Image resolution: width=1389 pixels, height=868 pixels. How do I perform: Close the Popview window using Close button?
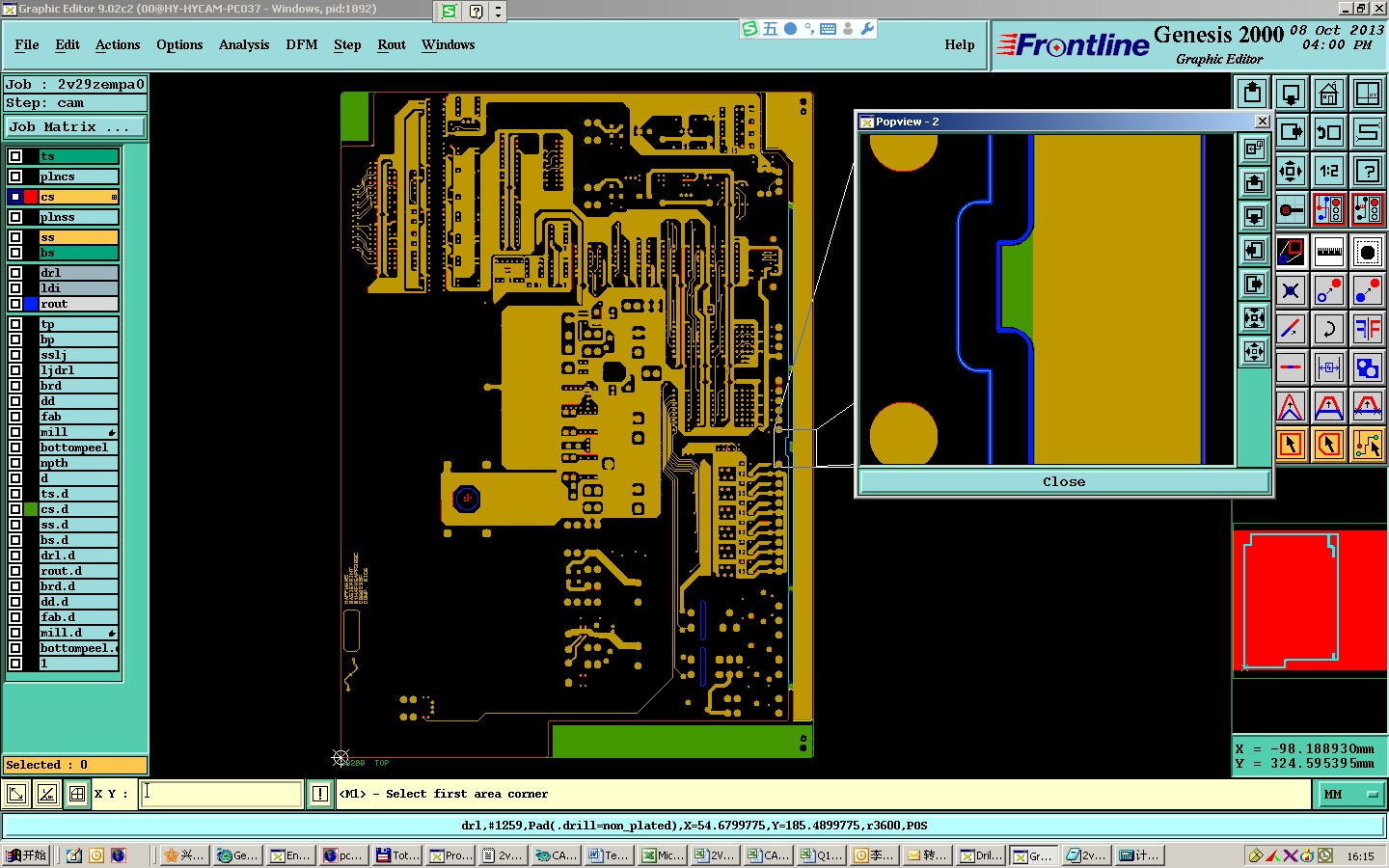[1064, 481]
